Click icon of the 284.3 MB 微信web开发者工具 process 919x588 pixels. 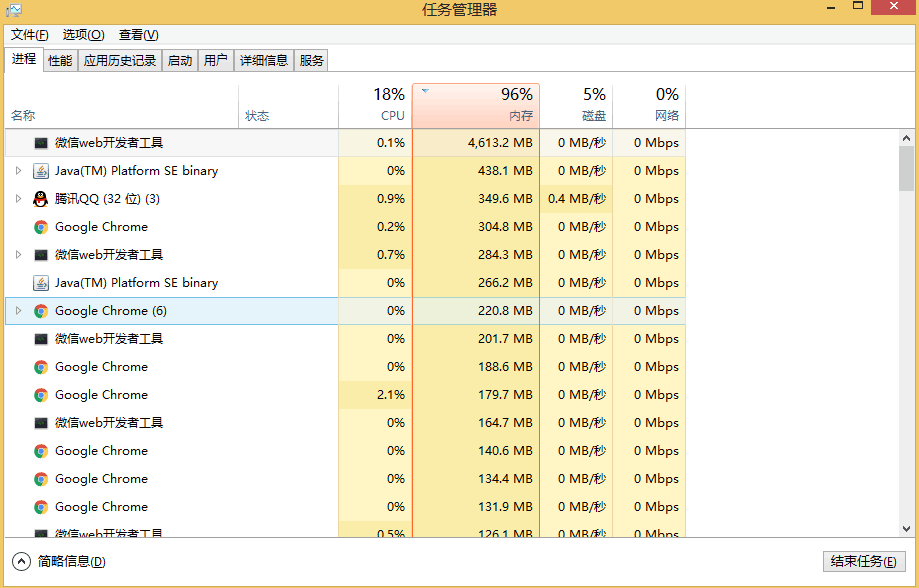pos(40,254)
